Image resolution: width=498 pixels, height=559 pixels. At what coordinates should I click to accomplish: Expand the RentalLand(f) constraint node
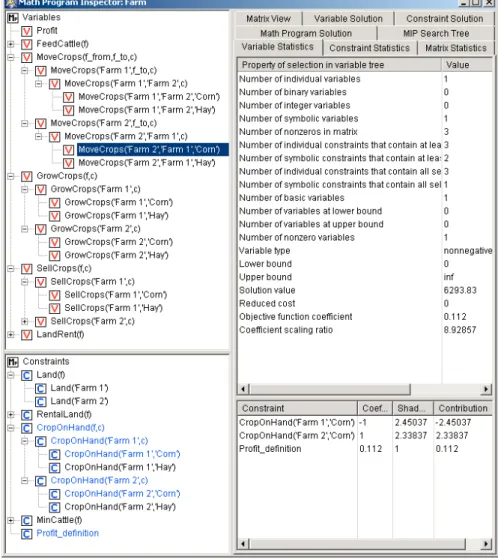[x=11, y=415]
